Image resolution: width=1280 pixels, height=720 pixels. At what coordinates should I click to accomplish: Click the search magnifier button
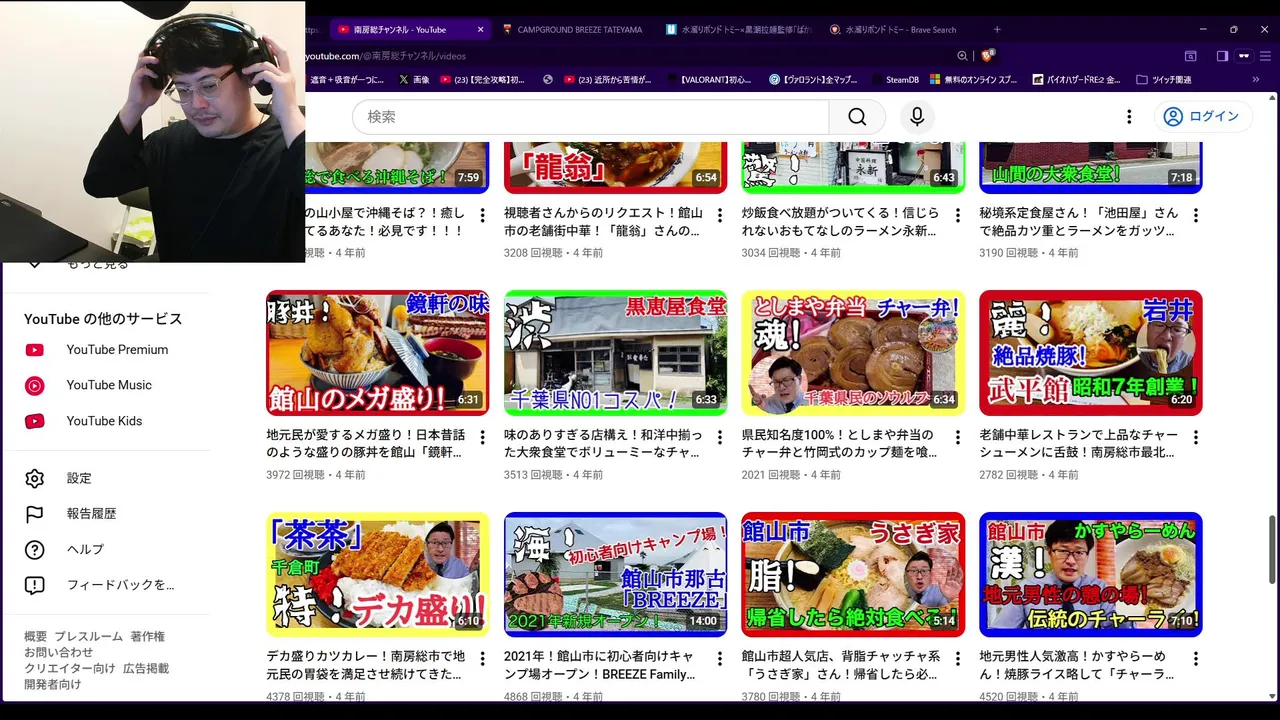click(x=857, y=117)
